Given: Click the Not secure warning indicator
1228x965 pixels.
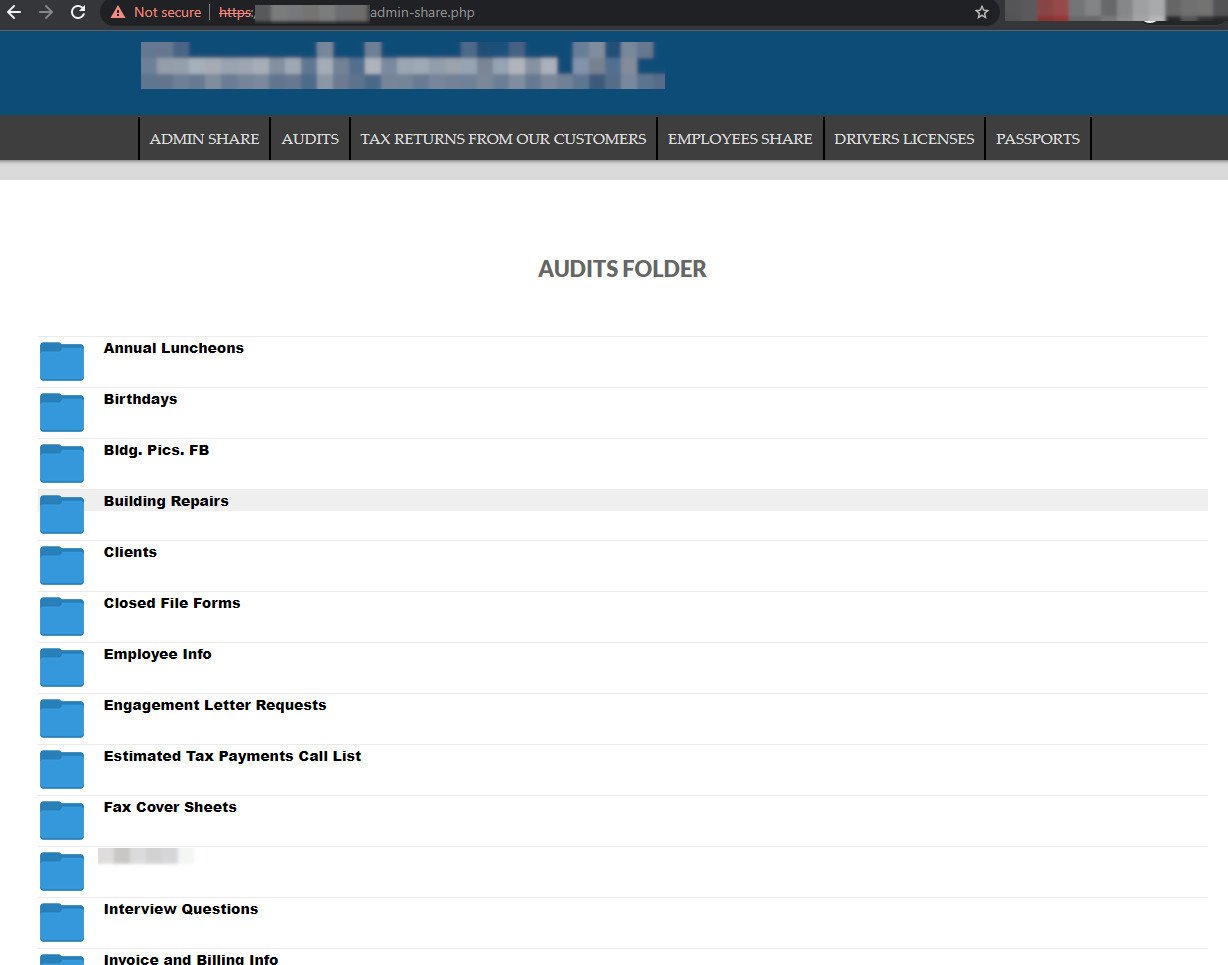Looking at the screenshot, I should pyautogui.click(x=155, y=13).
